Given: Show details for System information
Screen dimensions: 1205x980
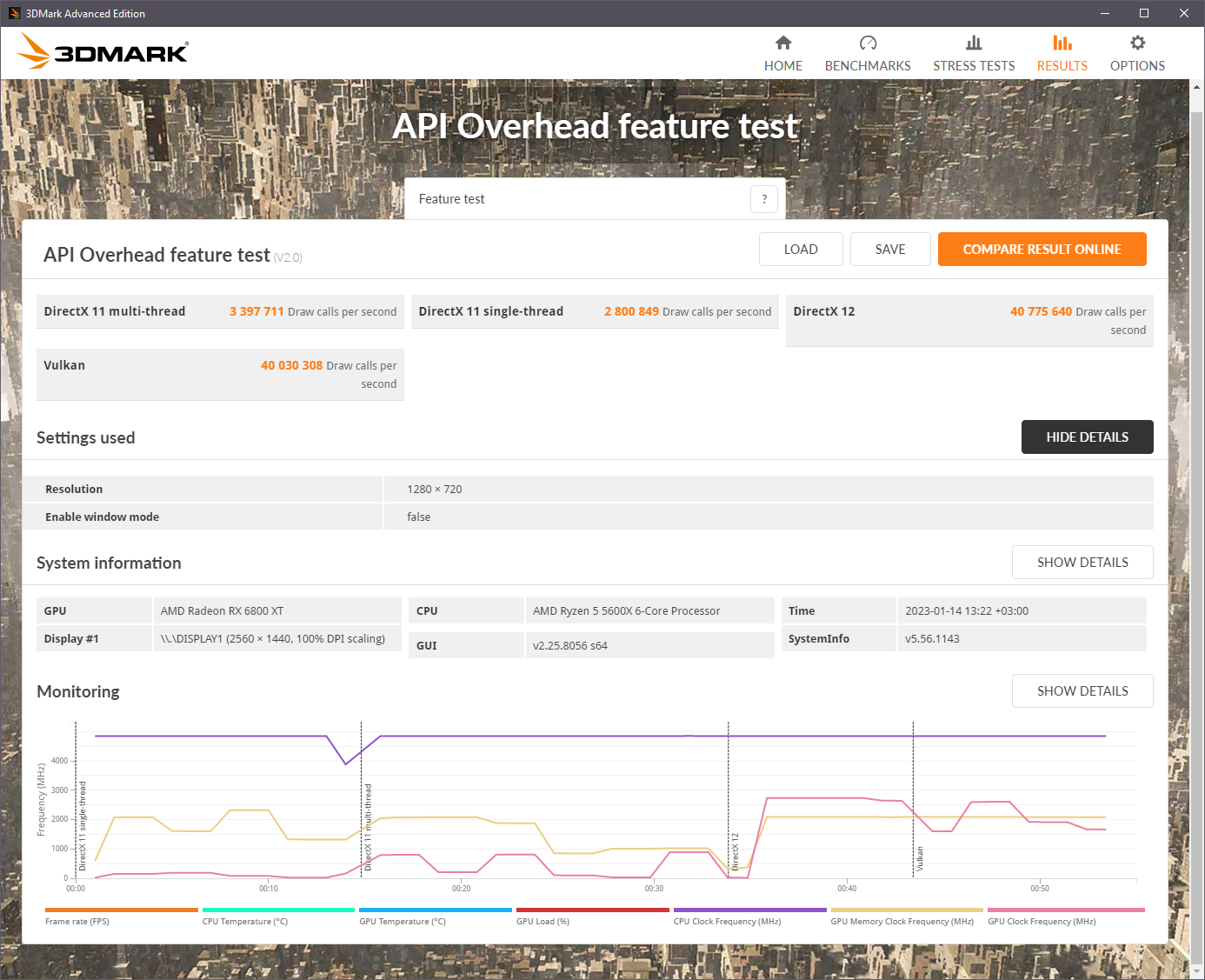Looking at the screenshot, I should tap(1082, 563).
